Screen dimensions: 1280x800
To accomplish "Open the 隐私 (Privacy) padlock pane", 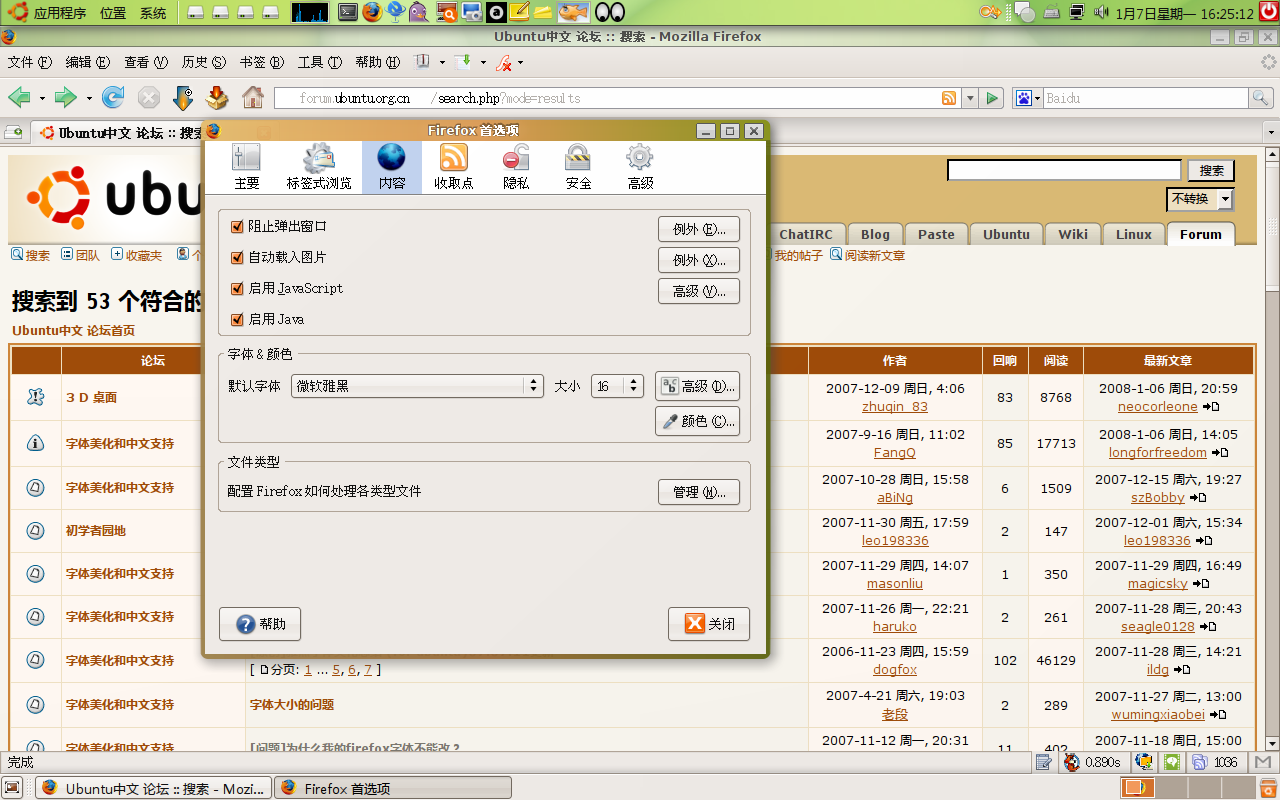I will pos(516,167).
